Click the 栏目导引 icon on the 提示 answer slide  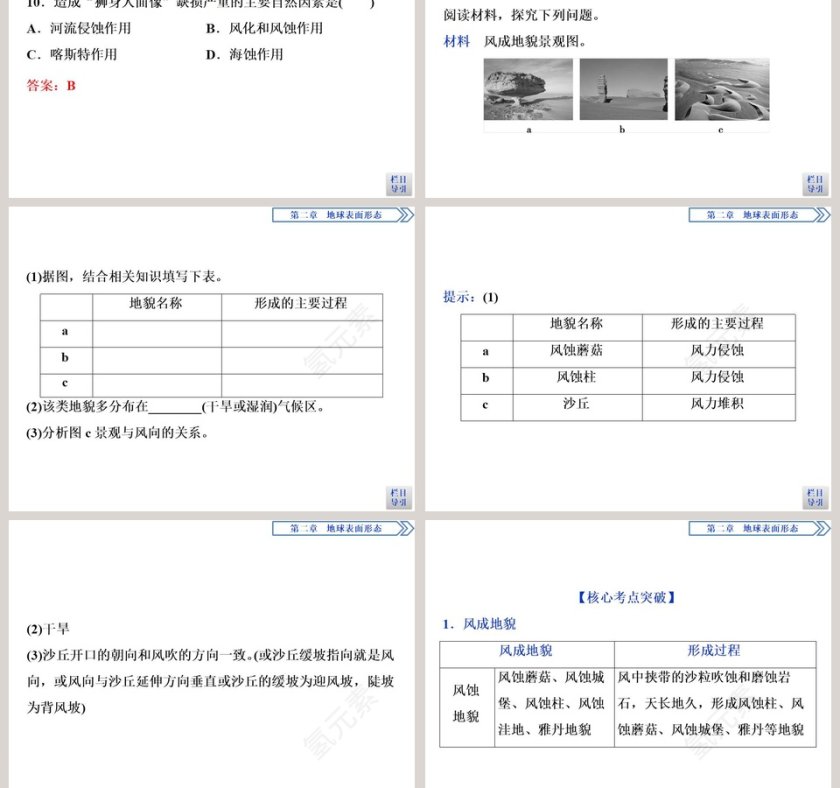pos(816,496)
